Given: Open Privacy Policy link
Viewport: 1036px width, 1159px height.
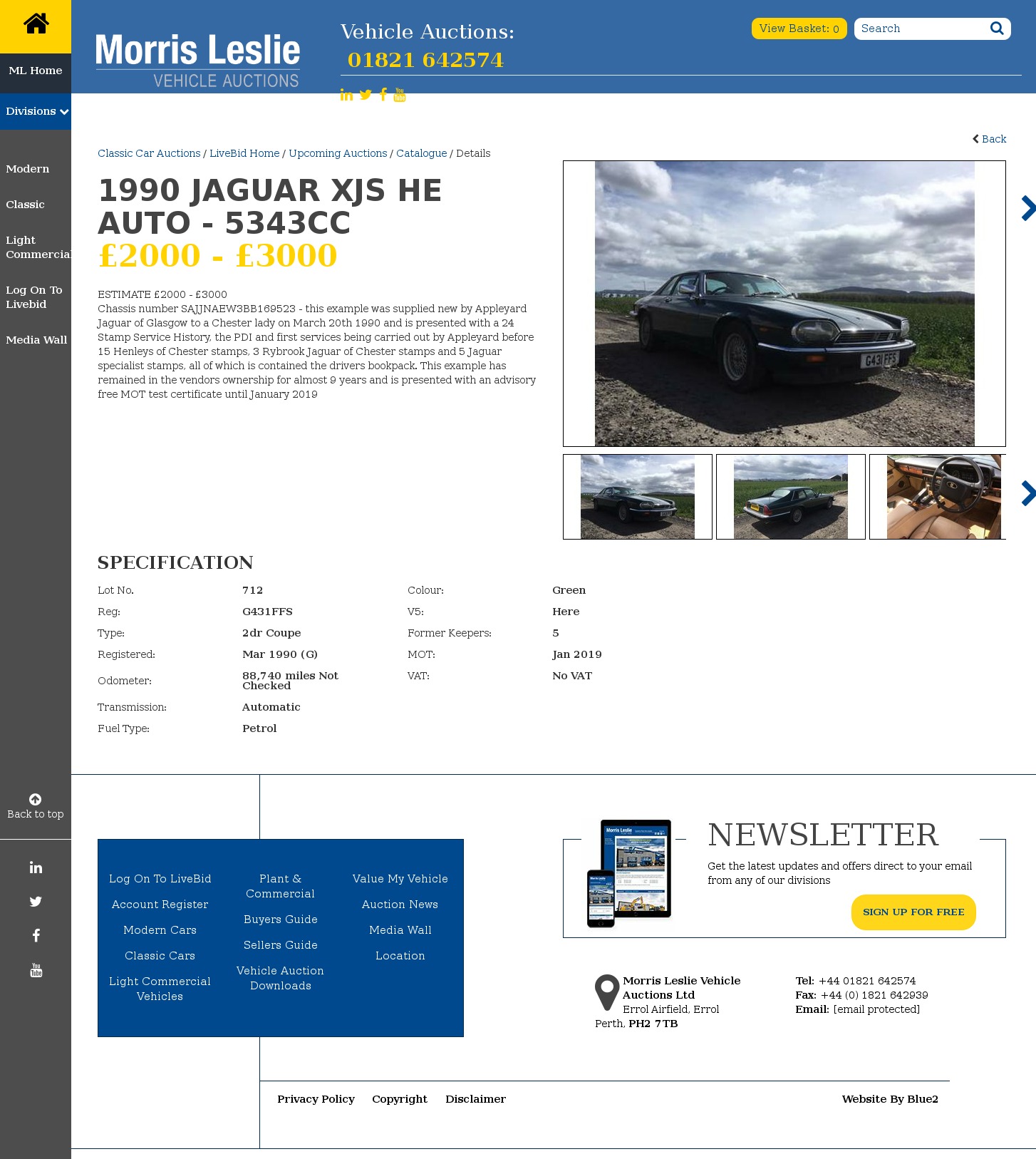Looking at the screenshot, I should point(316,1099).
